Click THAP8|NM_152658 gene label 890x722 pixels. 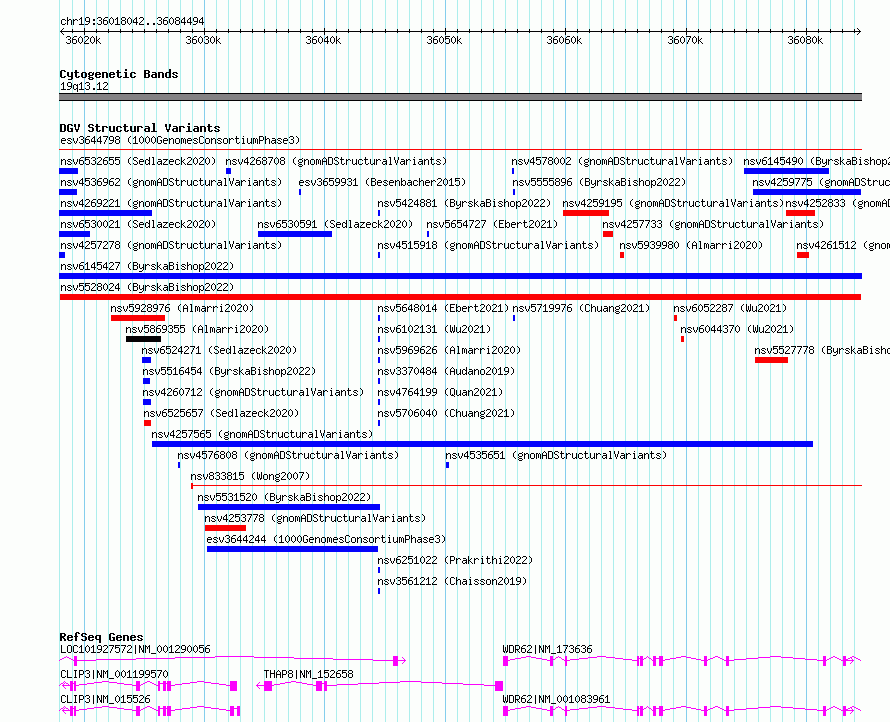click(x=308, y=674)
